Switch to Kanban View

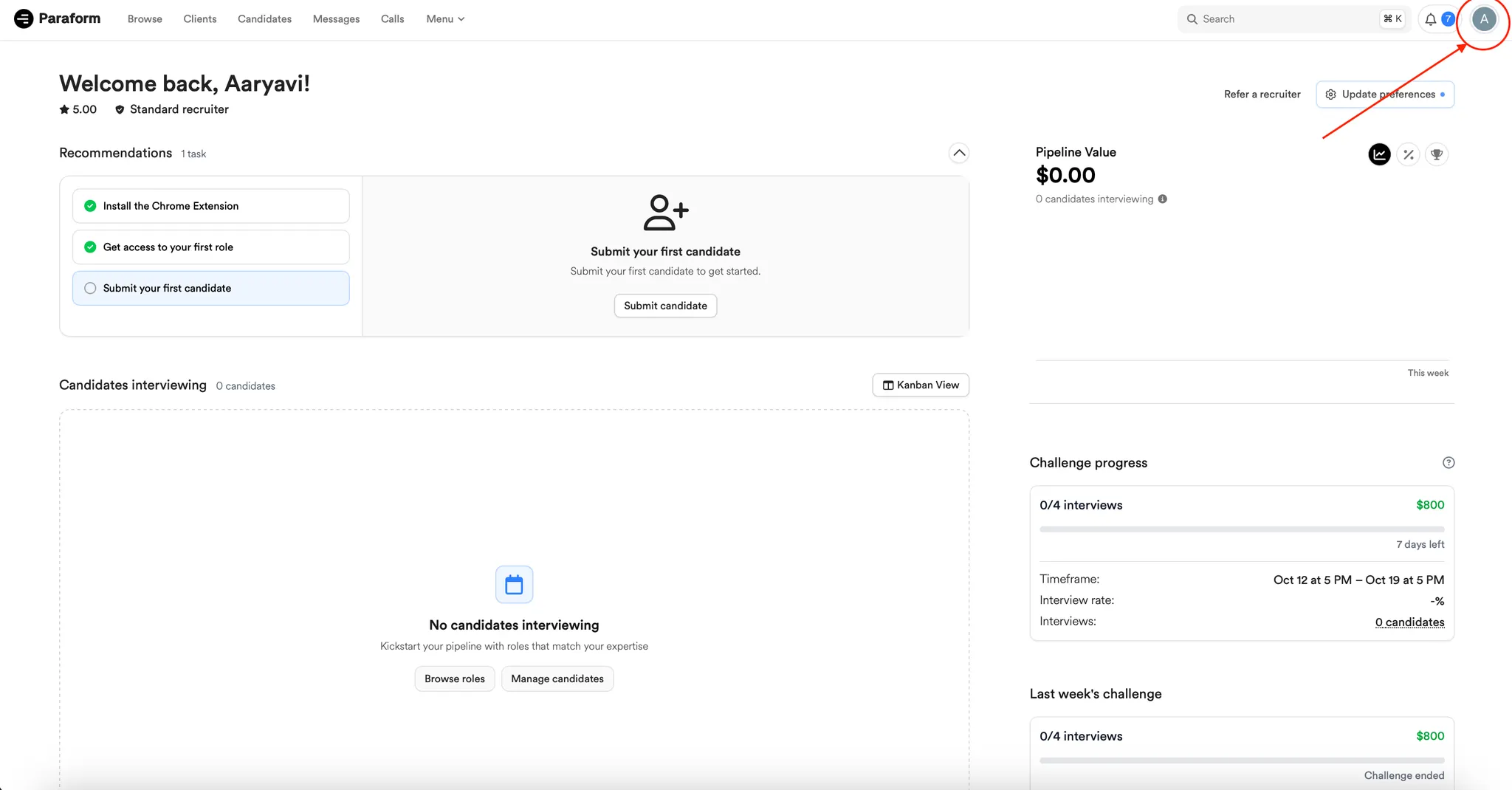[921, 385]
